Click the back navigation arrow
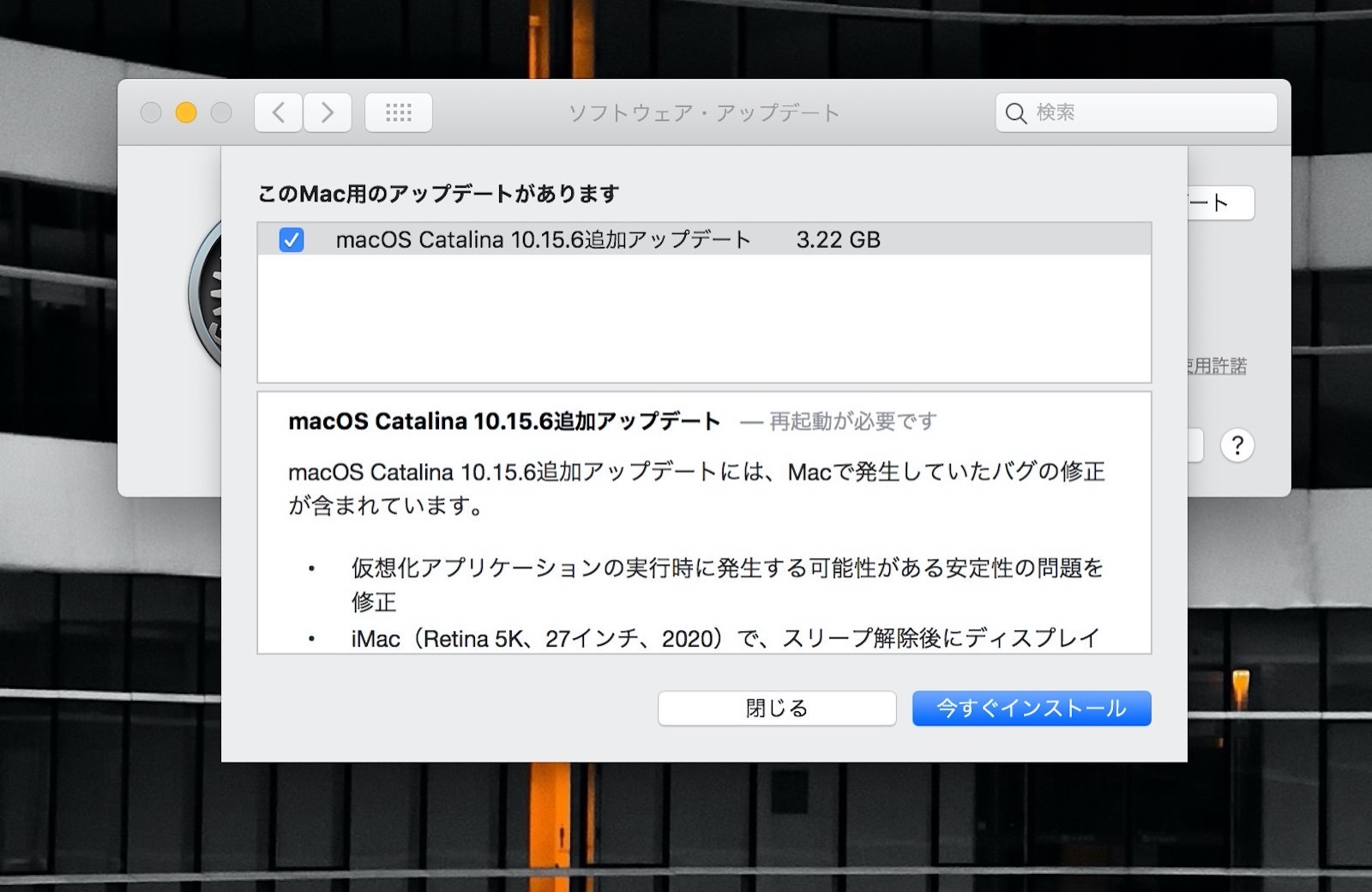The width and height of the screenshot is (1372, 892). point(279,112)
